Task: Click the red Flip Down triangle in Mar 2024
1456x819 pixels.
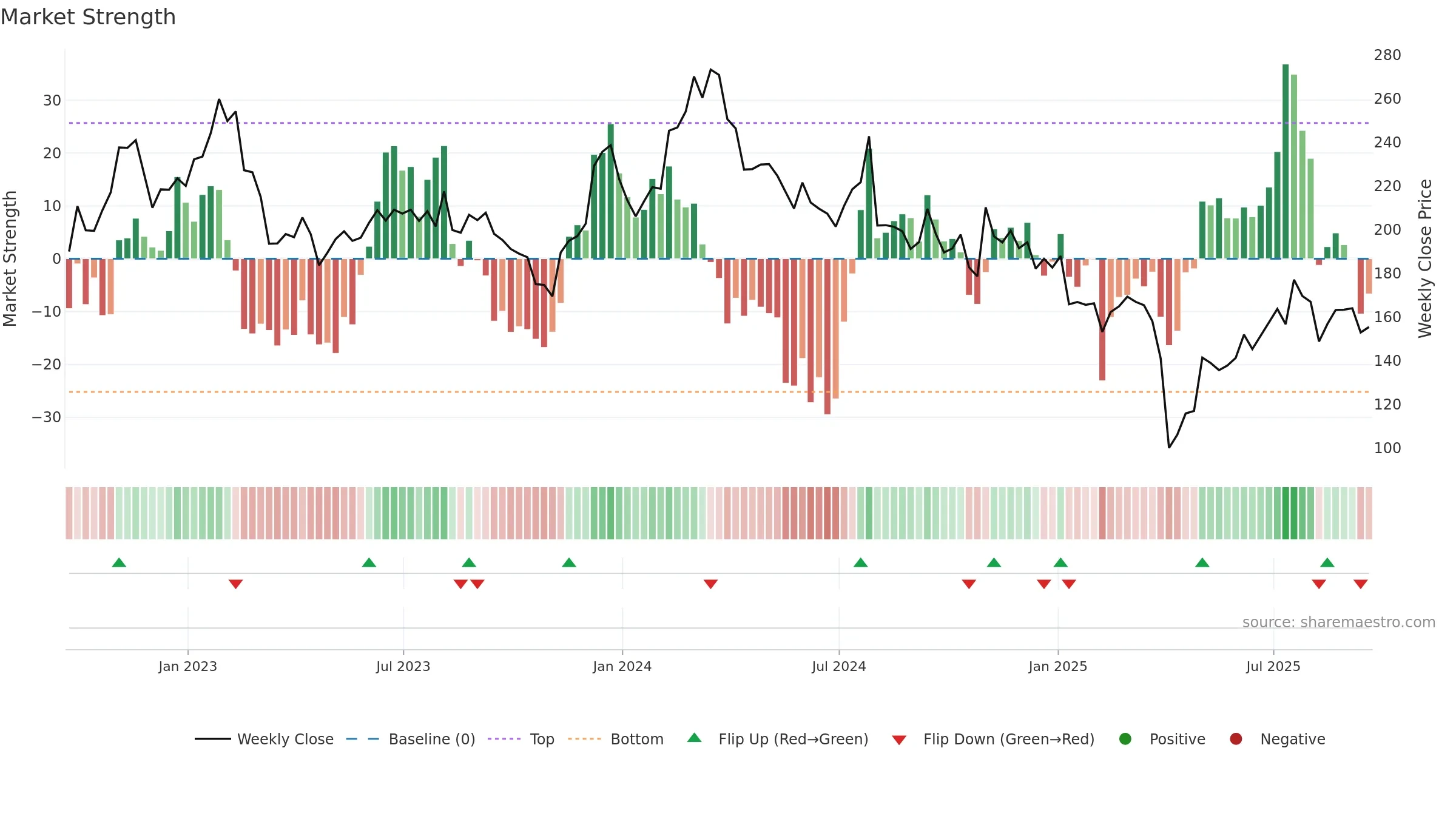Action: pyautogui.click(x=710, y=584)
